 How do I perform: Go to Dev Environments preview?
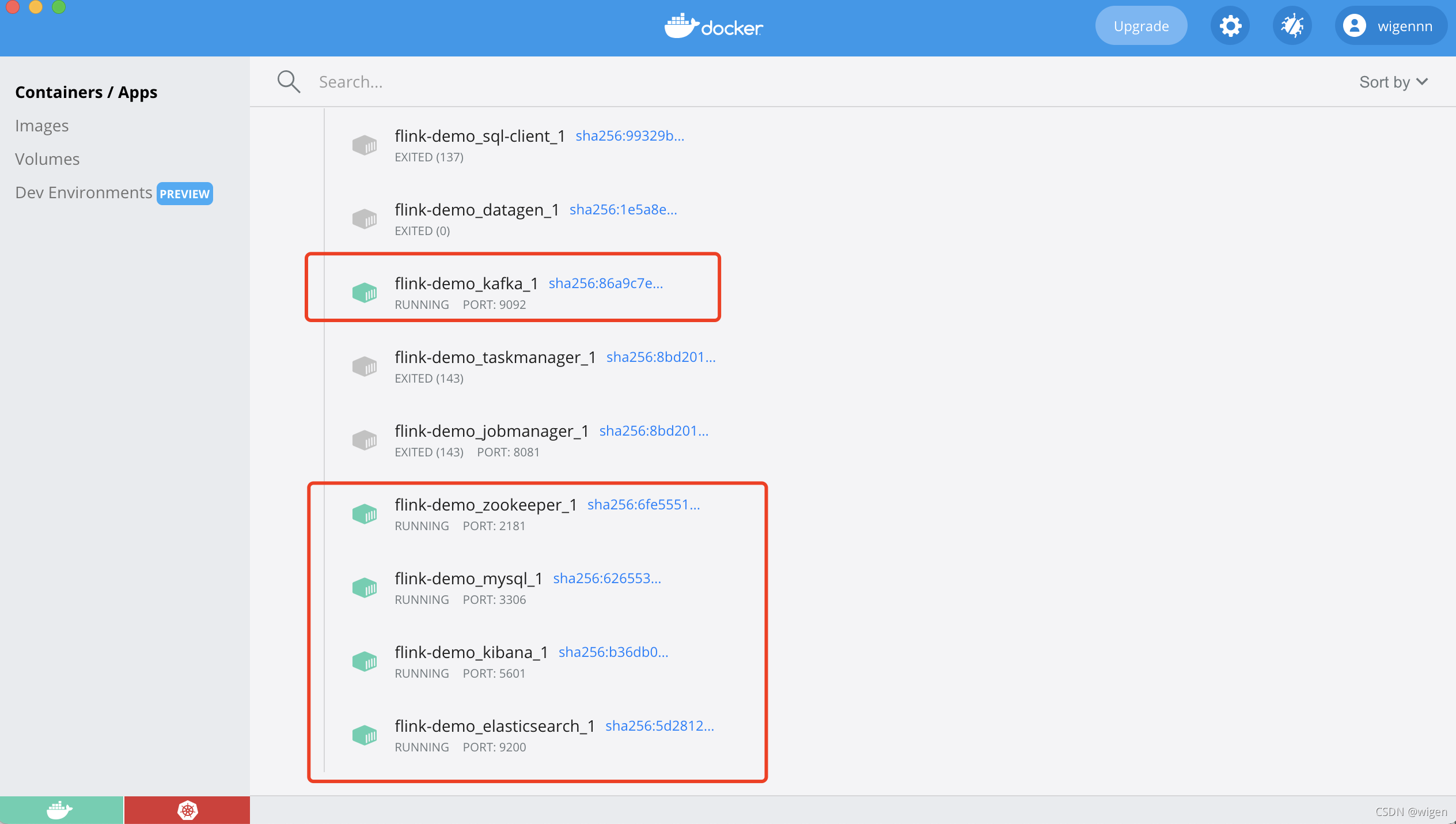click(84, 192)
